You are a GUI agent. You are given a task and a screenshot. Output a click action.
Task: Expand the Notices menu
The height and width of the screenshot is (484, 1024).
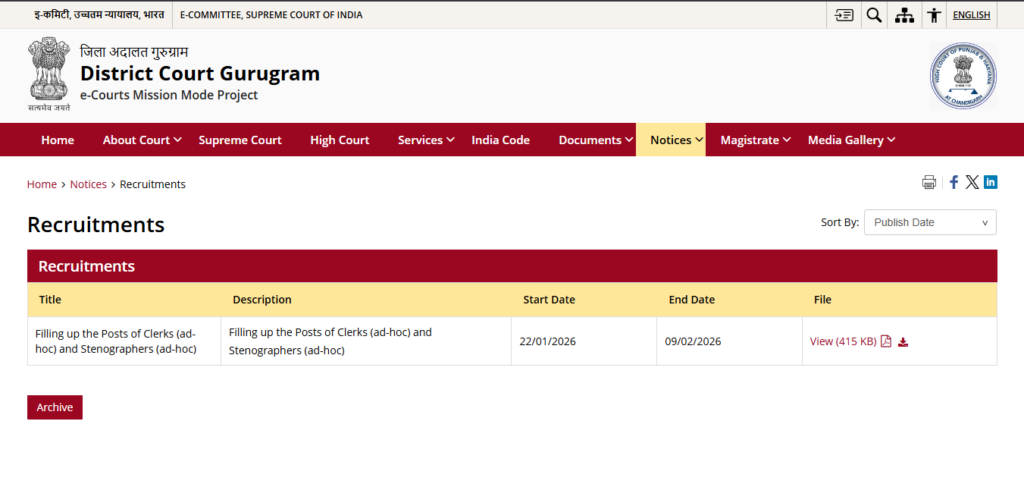pyautogui.click(x=671, y=140)
